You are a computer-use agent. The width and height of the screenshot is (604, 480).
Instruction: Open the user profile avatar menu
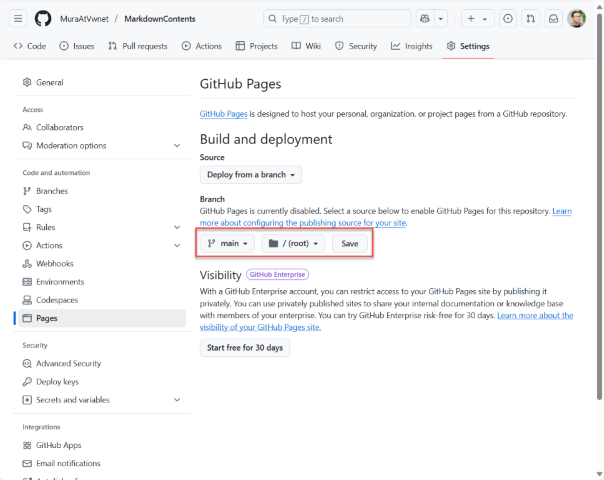click(576, 18)
